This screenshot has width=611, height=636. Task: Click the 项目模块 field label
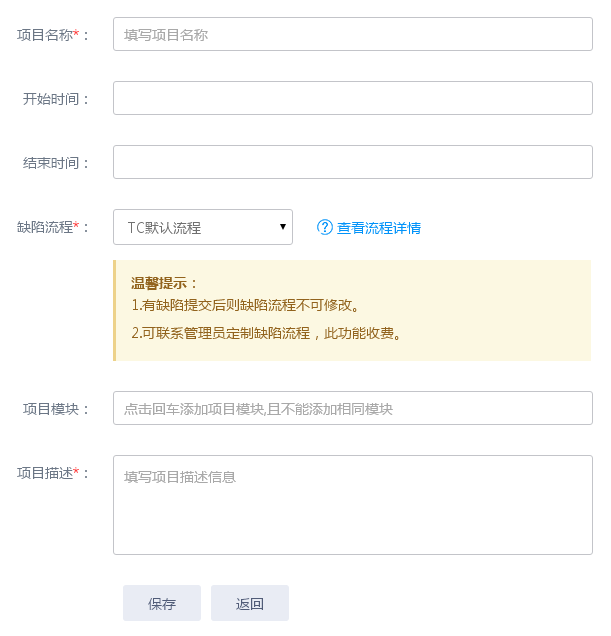(54, 409)
